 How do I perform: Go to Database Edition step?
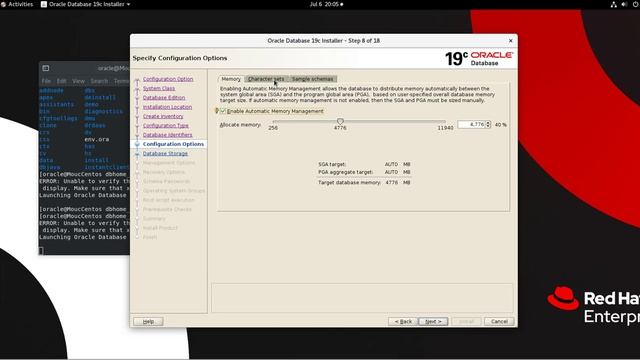point(164,98)
